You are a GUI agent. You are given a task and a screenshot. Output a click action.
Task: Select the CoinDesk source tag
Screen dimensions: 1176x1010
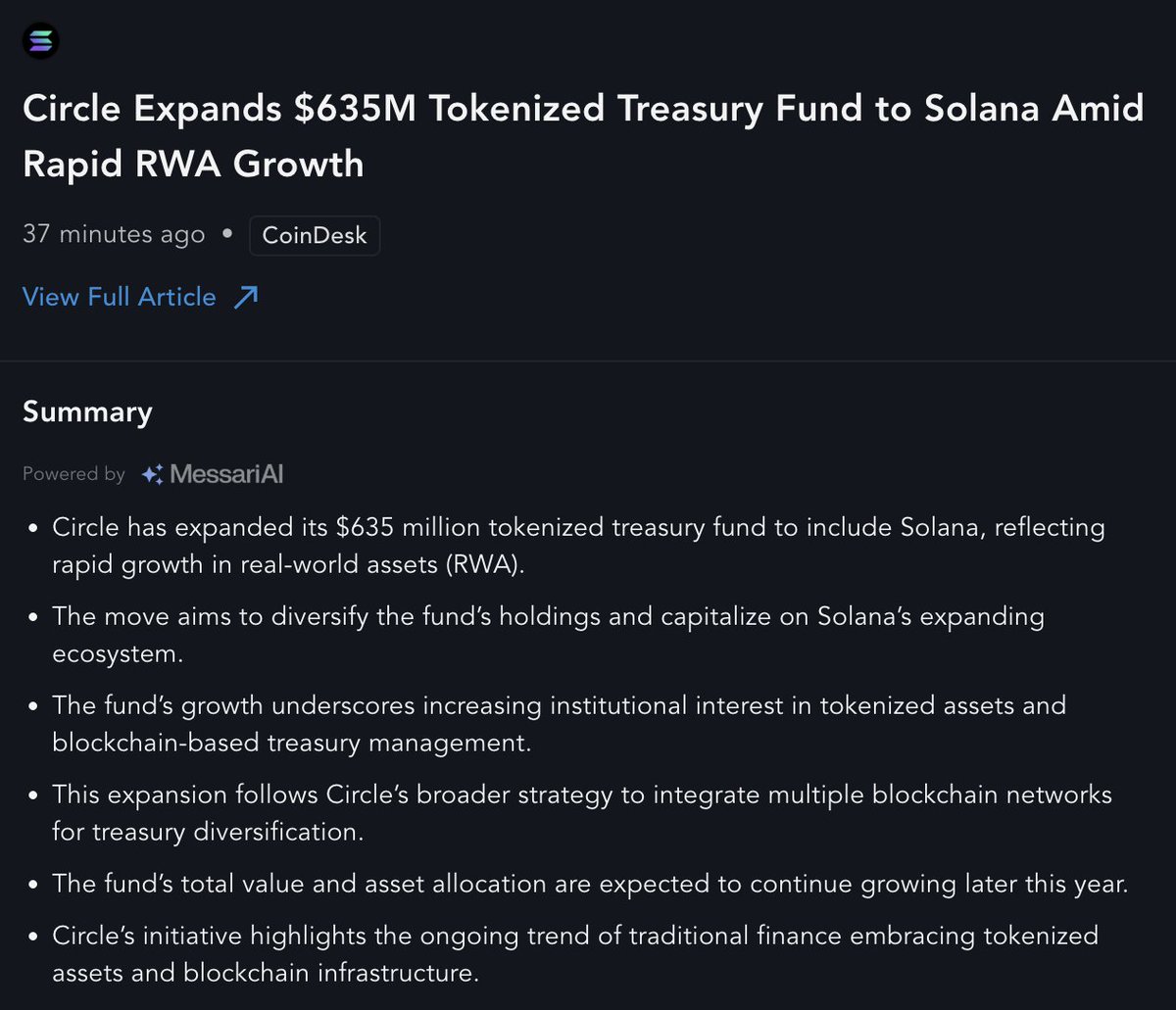(315, 236)
